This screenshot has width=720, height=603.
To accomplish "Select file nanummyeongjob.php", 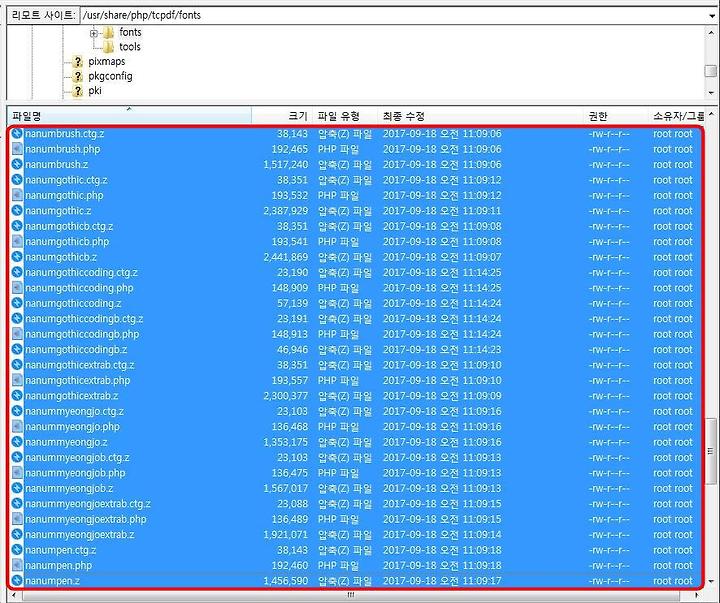I will pyautogui.click(x=75, y=473).
